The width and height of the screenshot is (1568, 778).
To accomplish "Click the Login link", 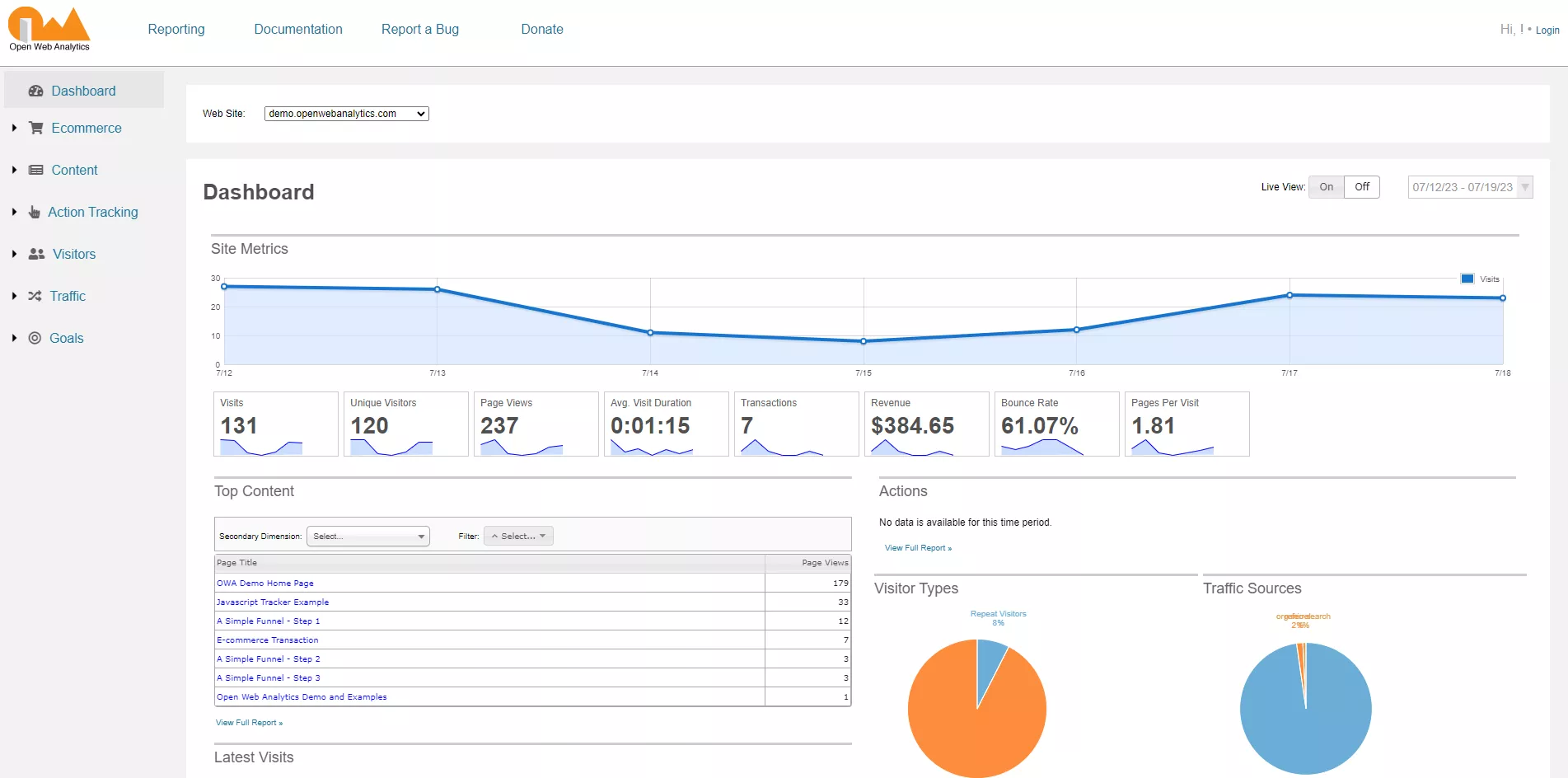I will pyautogui.click(x=1547, y=30).
